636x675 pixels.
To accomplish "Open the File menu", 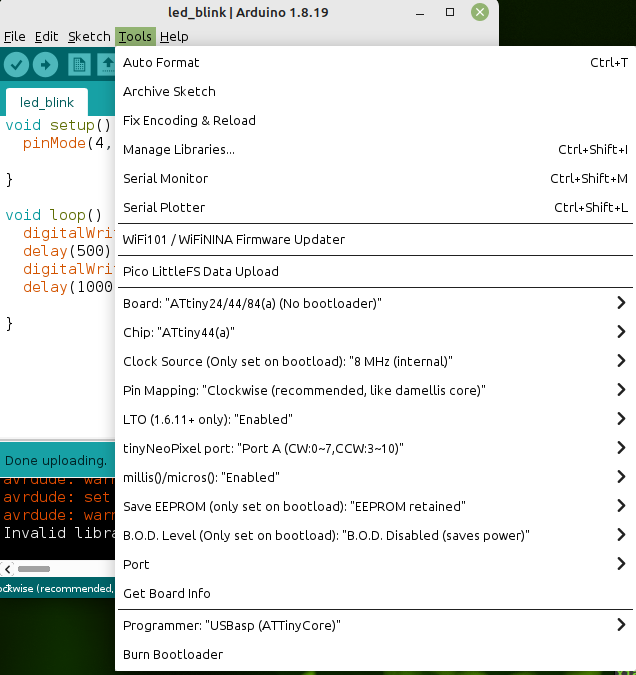I will [x=15, y=37].
